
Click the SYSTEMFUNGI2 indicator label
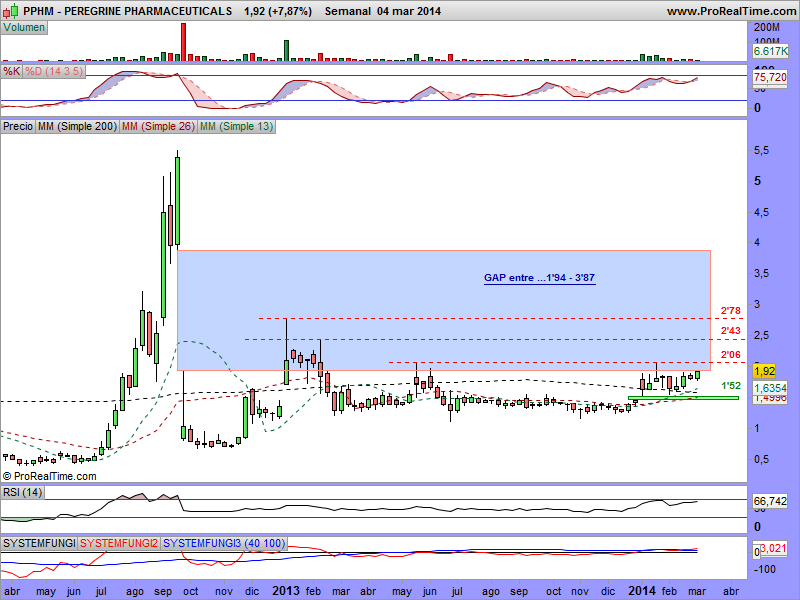[x=119, y=543]
